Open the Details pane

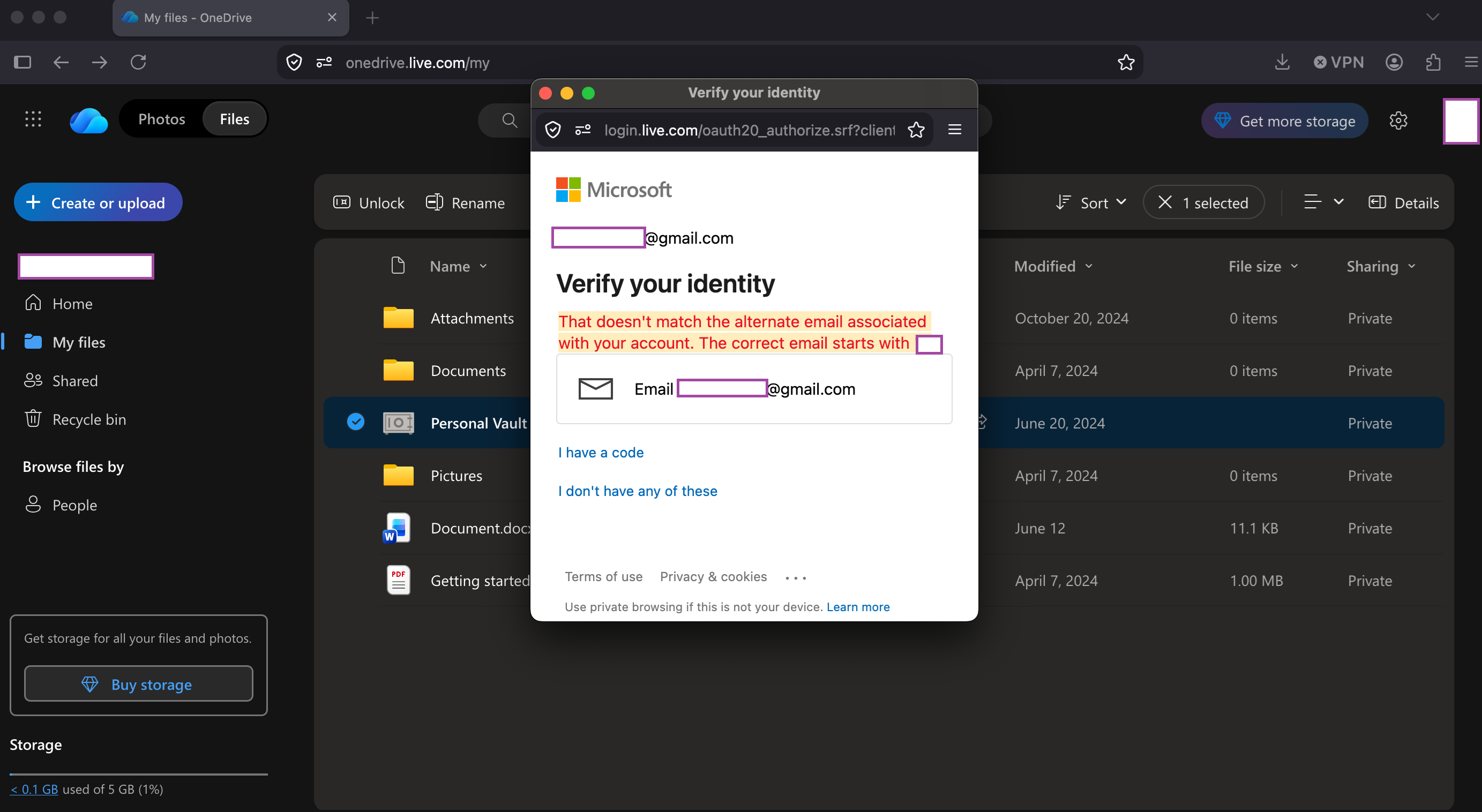1404,202
